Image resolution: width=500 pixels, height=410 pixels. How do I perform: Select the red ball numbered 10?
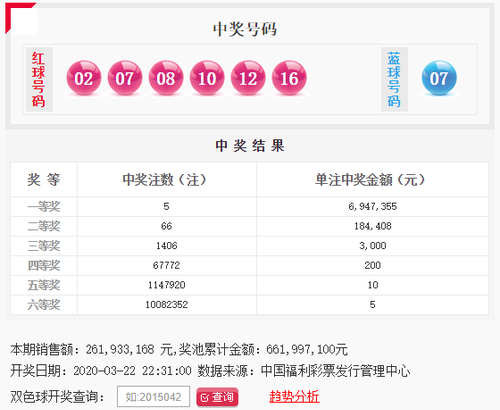(207, 78)
